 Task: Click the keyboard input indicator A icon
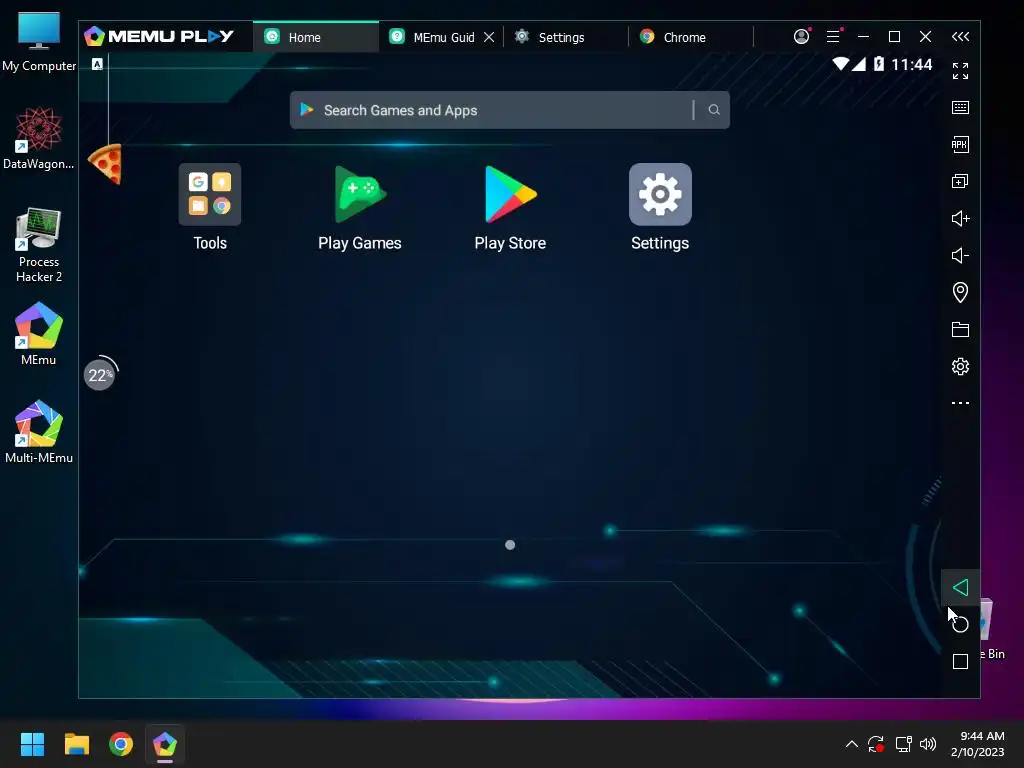point(97,64)
